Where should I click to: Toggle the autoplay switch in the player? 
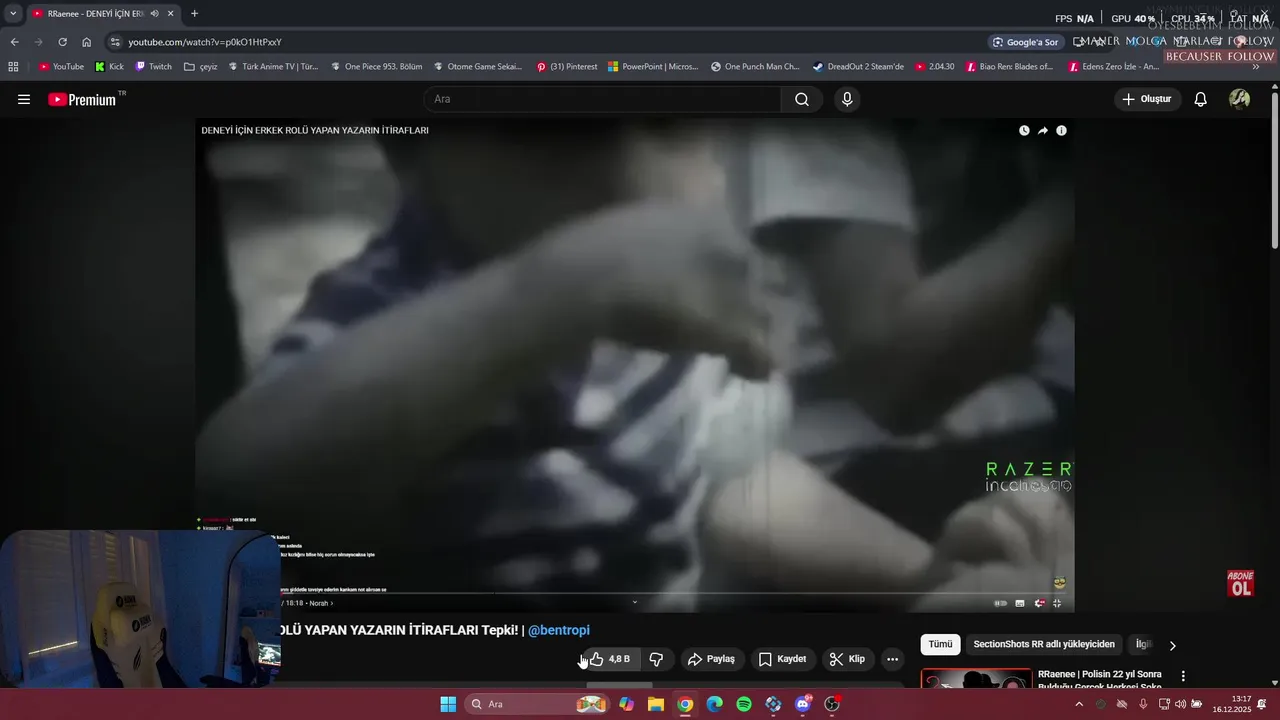(x=1000, y=603)
